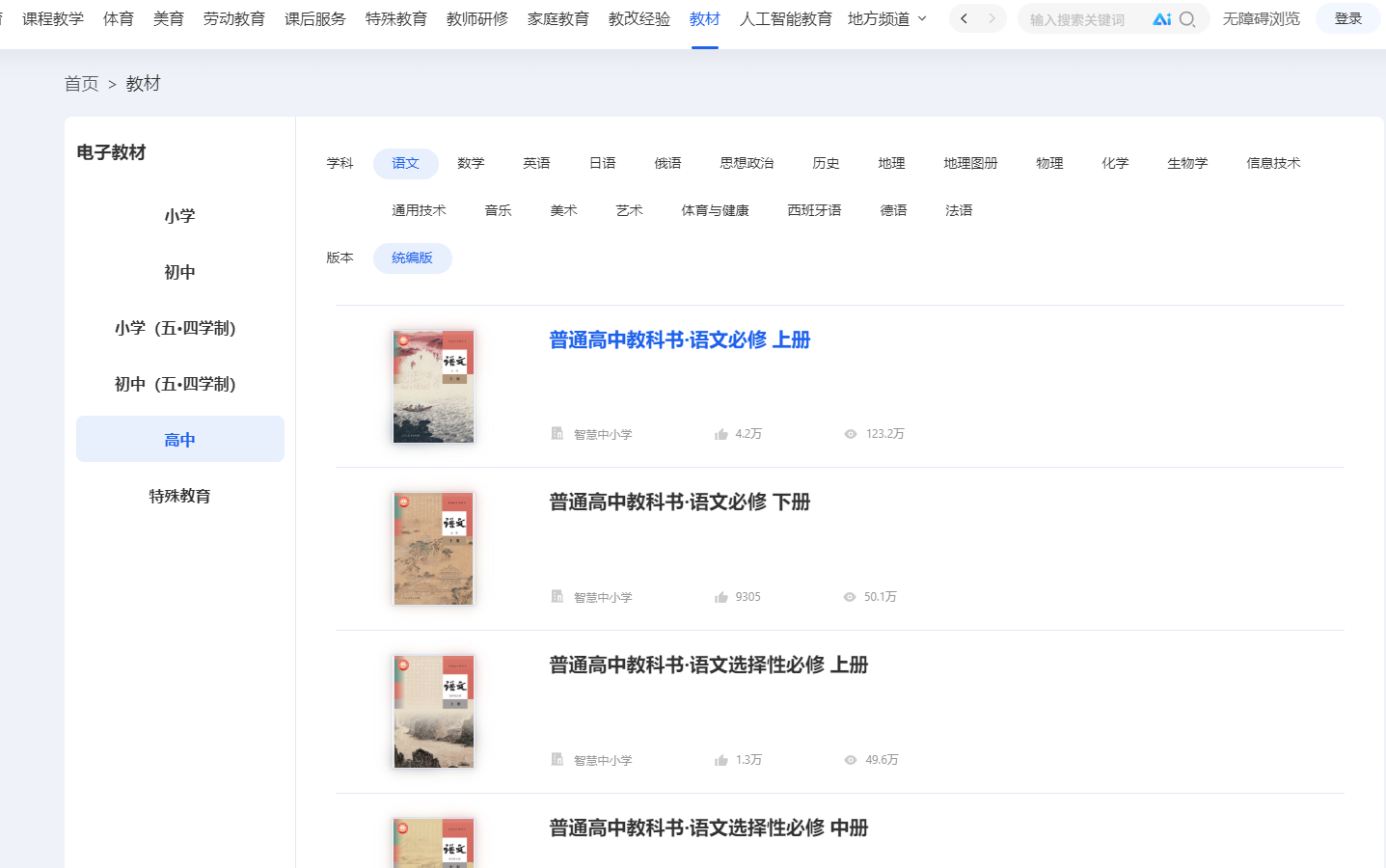
Task: Open the 语文选择性必修 中册 title link
Action: click(x=709, y=828)
